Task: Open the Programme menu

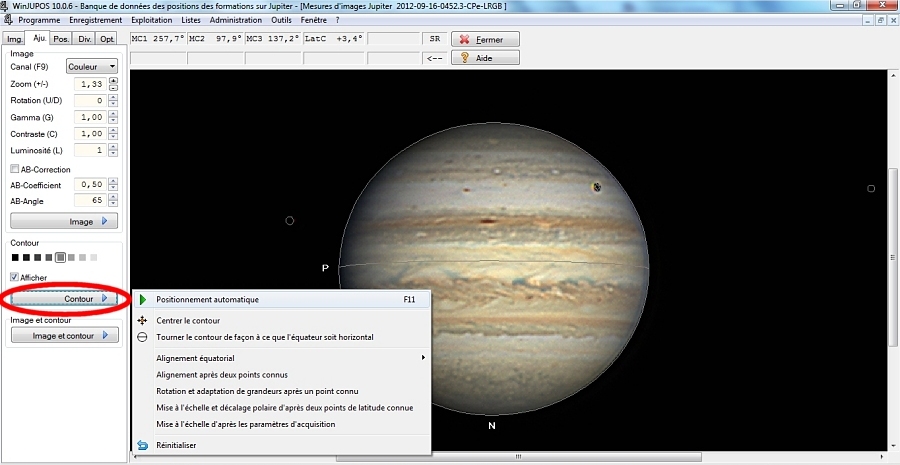Action: pyautogui.click(x=39, y=20)
